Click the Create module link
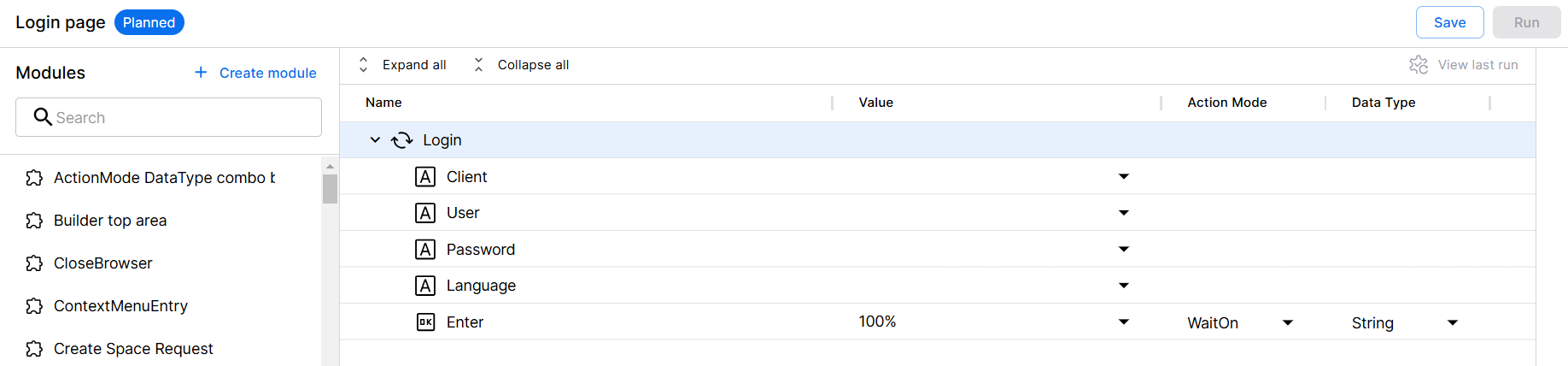1568x366 pixels. pyautogui.click(x=267, y=74)
